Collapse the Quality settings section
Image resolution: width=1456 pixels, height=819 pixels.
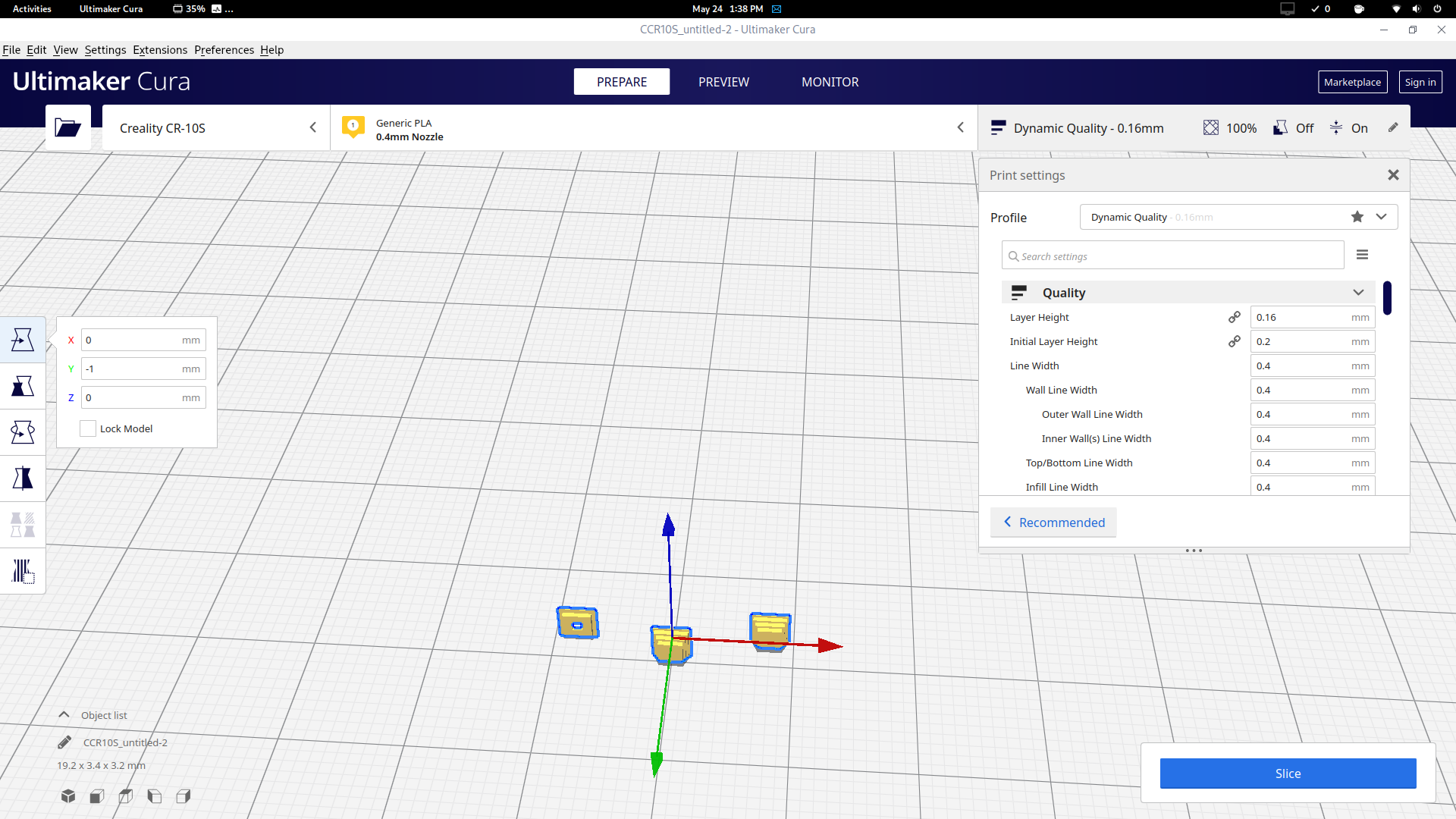(1358, 293)
